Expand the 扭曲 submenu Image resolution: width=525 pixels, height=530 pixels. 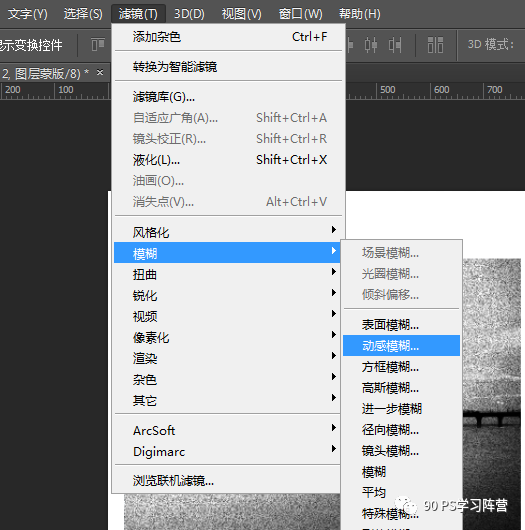(x=227, y=274)
